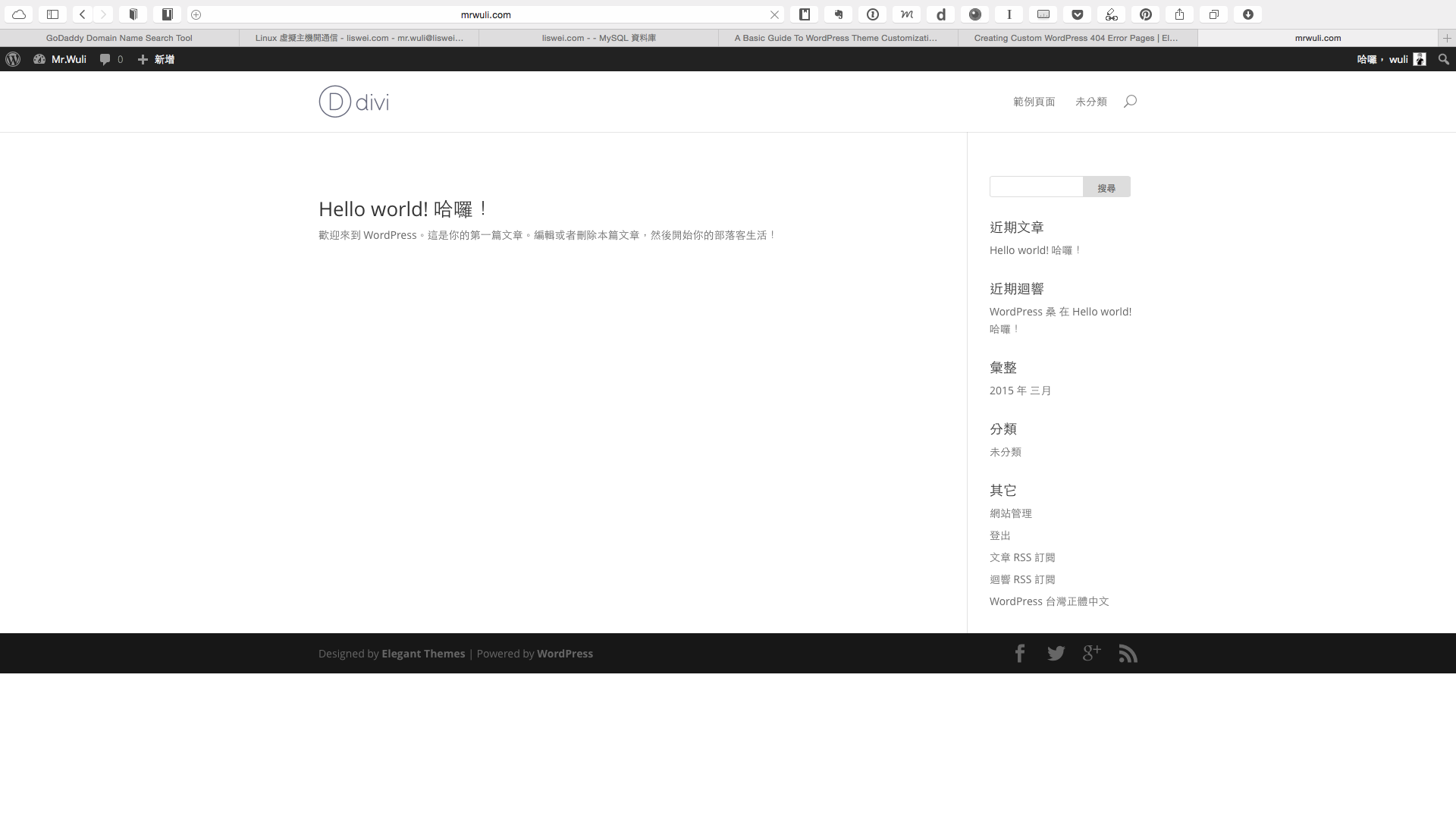Click the Pocket extension icon

tap(1077, 14)
